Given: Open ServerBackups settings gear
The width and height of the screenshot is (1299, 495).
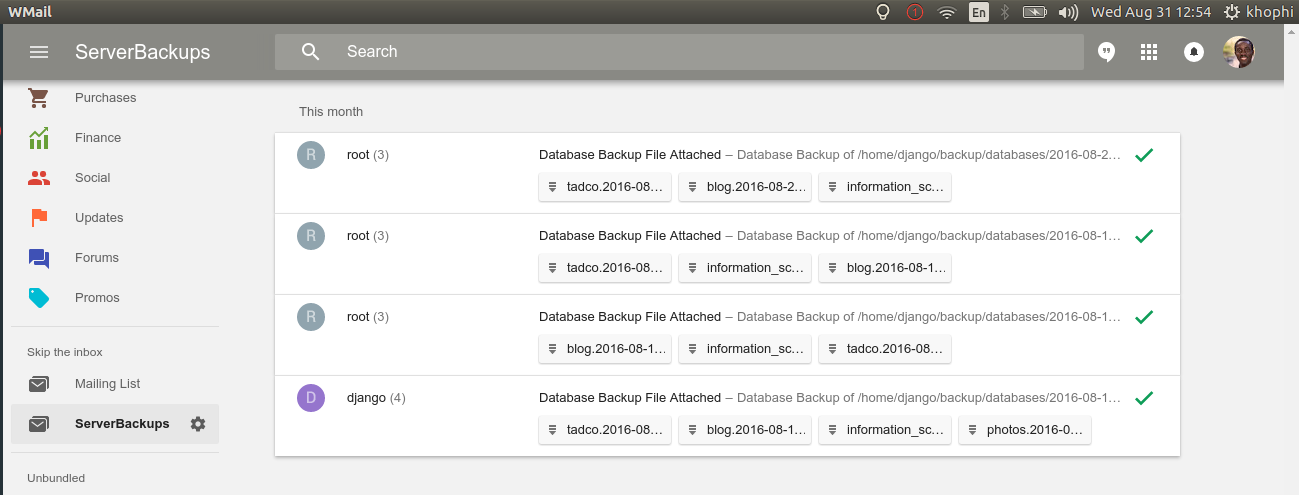Looking at the screenshot, I should pyautogui.click(x=198, y=424).
